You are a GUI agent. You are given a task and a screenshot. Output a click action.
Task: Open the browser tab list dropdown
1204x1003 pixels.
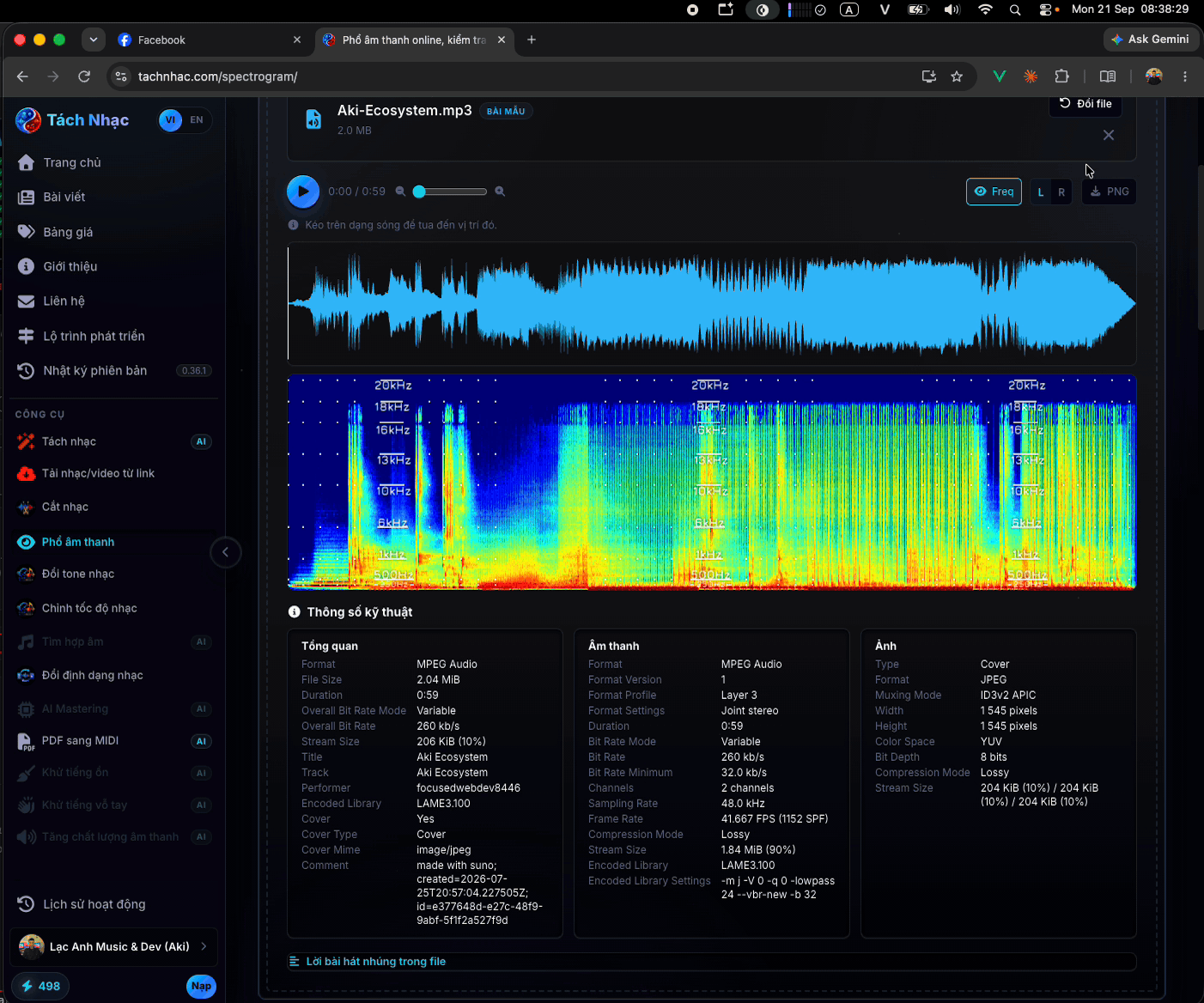tap(93, 40)
